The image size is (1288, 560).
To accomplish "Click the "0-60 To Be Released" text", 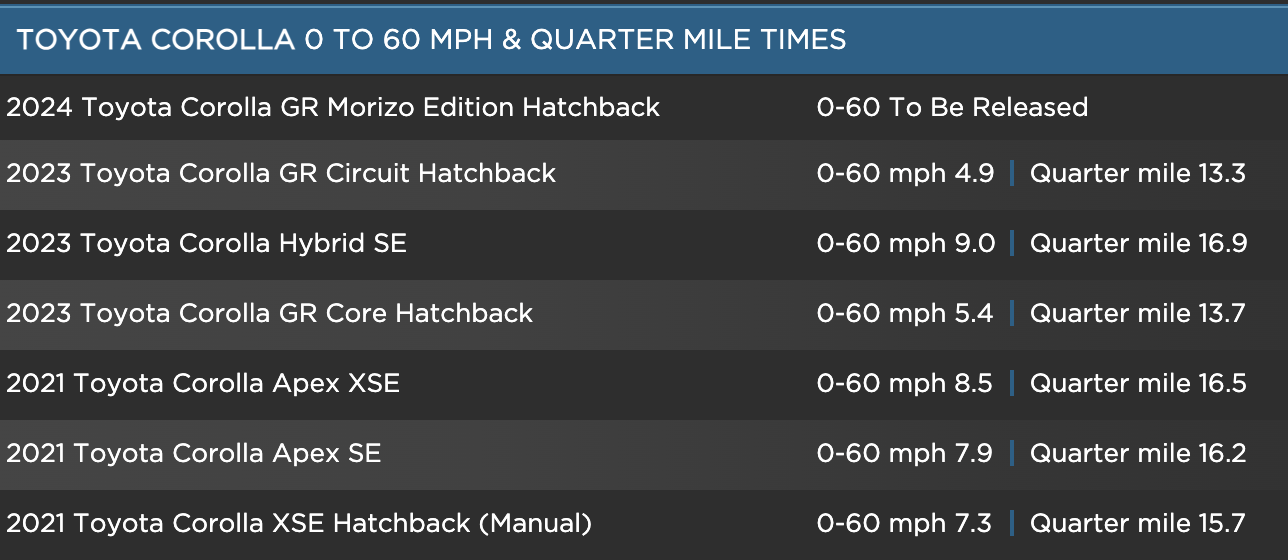I will 952,107.
